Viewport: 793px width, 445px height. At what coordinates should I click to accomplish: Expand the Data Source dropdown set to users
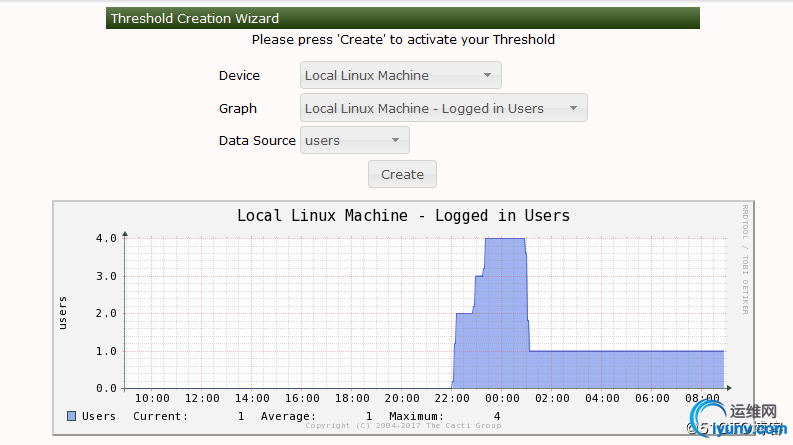pyautogui.click(x=355, y=140)
